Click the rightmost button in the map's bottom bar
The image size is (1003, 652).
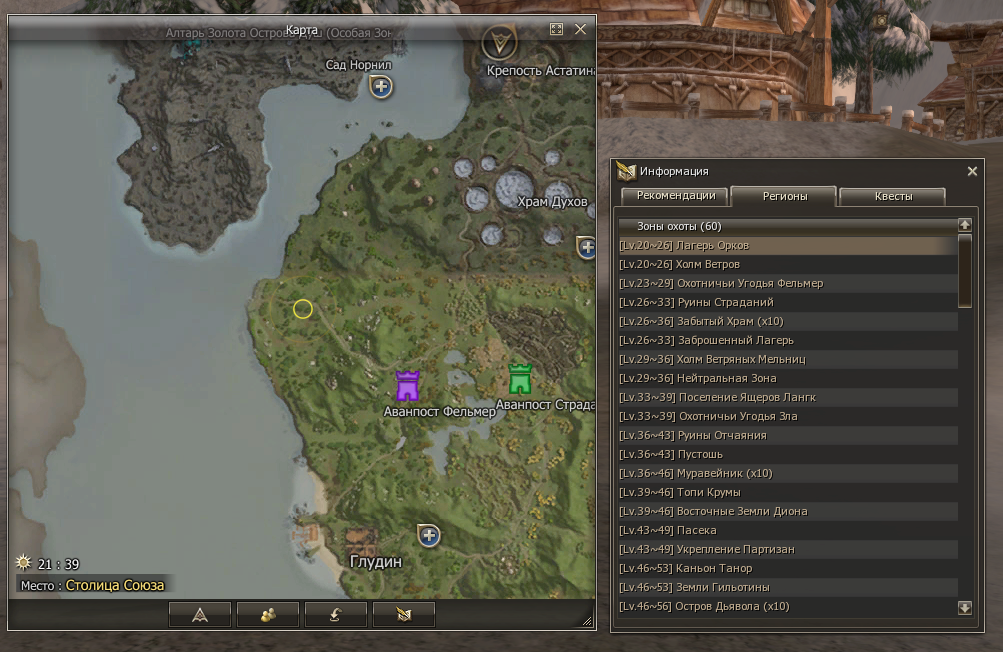pyautogui.click(x=403, y=614)
